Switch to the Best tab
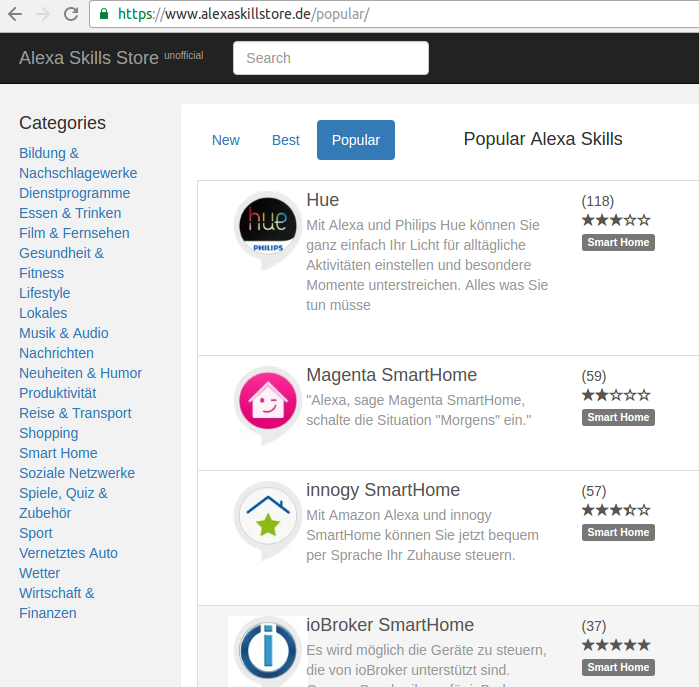699x687 pixels. click(x=286, y=140)
